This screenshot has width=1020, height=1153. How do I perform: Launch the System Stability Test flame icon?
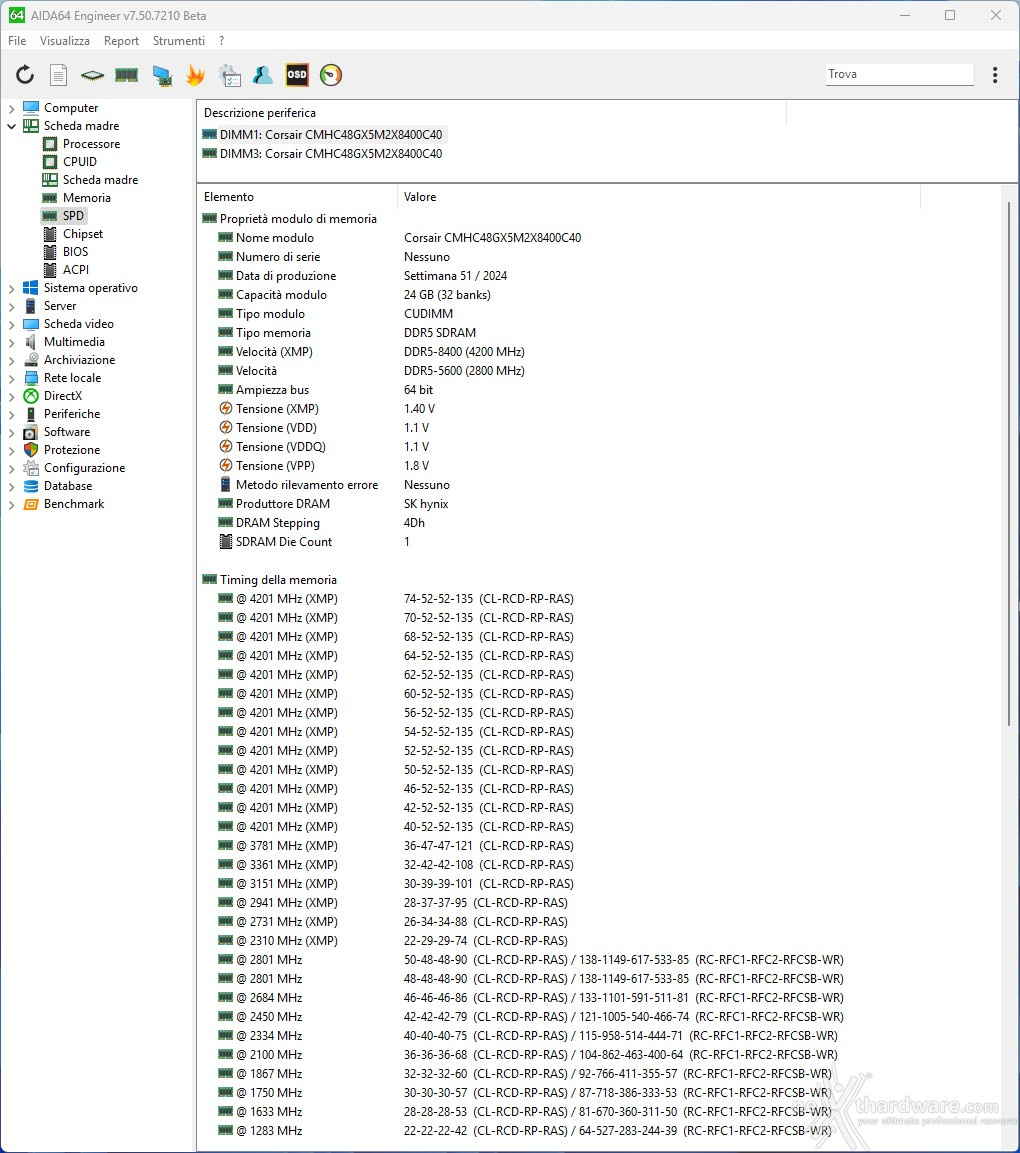(196, 75)
